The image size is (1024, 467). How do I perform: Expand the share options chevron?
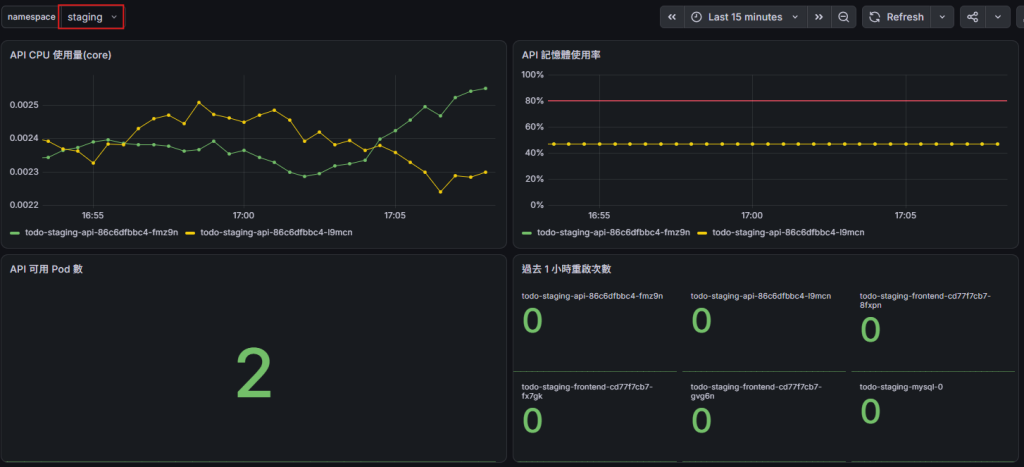[997, 17]
